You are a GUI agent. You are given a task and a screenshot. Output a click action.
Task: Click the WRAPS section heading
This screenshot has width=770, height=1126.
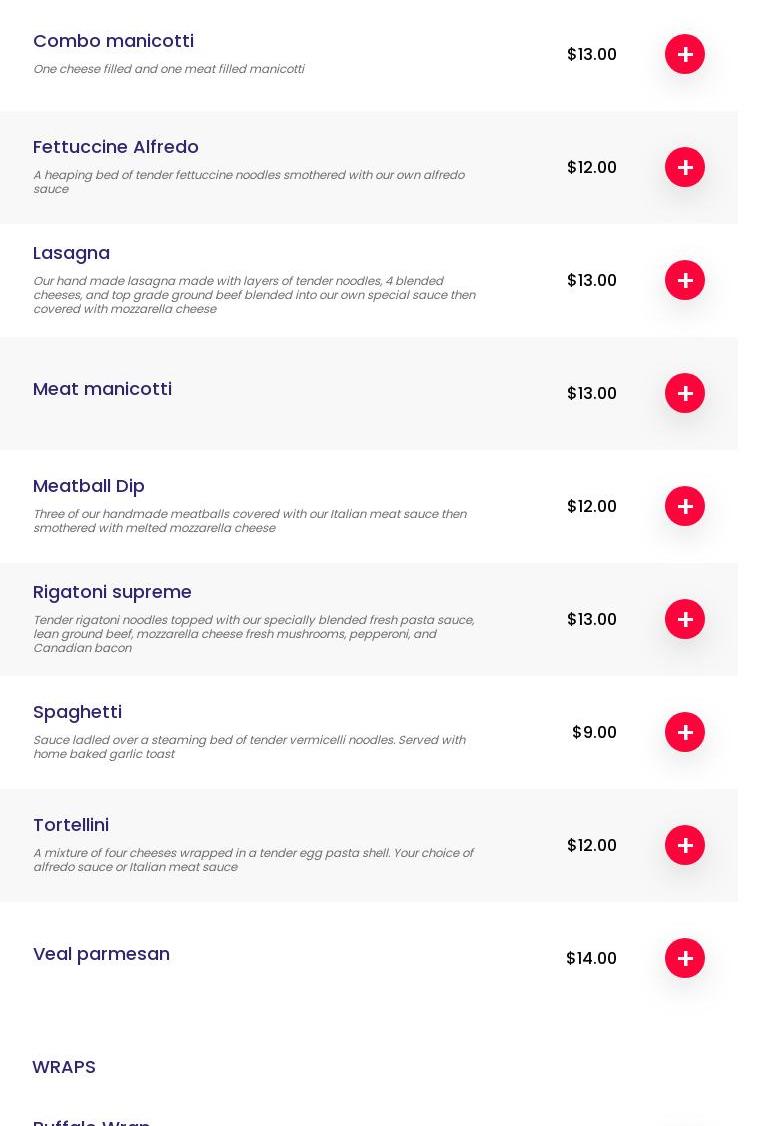click(x=64, y=1067)
